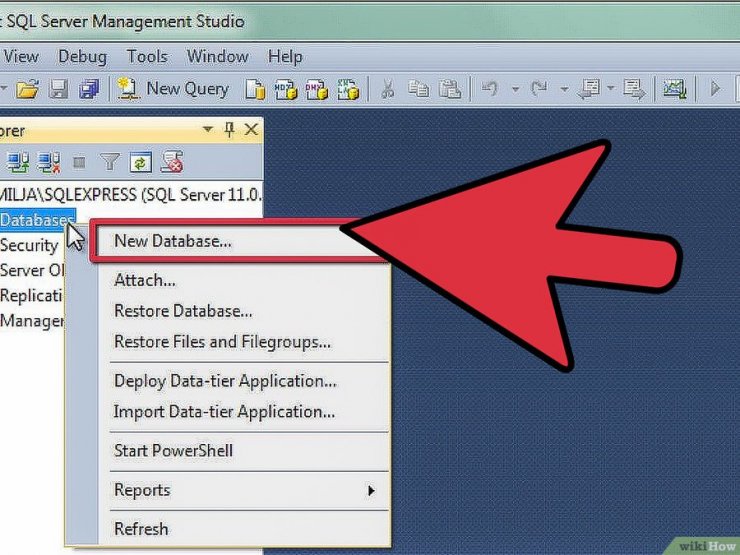Click the Navigate Backward icon
The width and height of the screenshot is (740, 555).
click(589, 89)
